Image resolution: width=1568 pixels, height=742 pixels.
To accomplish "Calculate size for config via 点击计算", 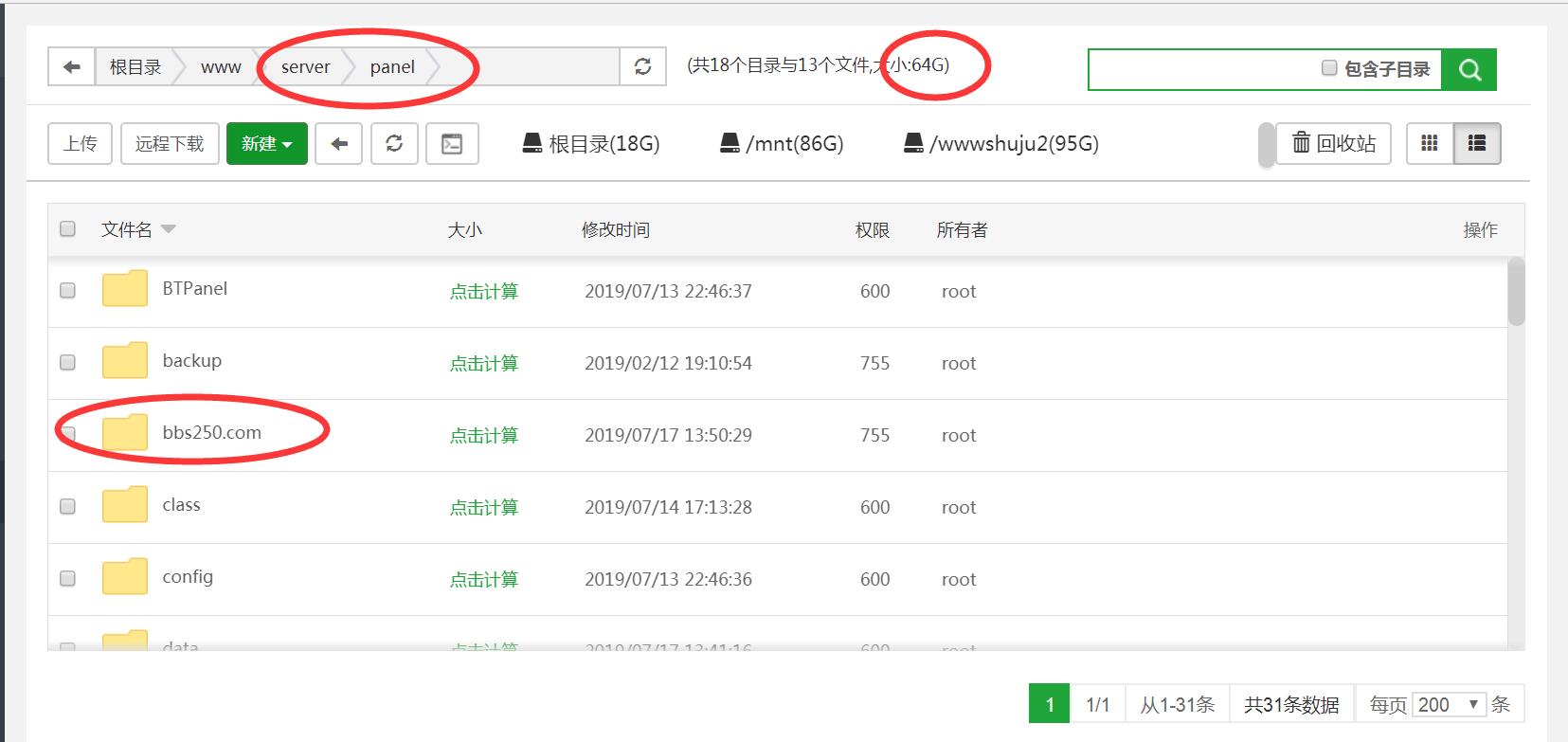I will (484, 580).
